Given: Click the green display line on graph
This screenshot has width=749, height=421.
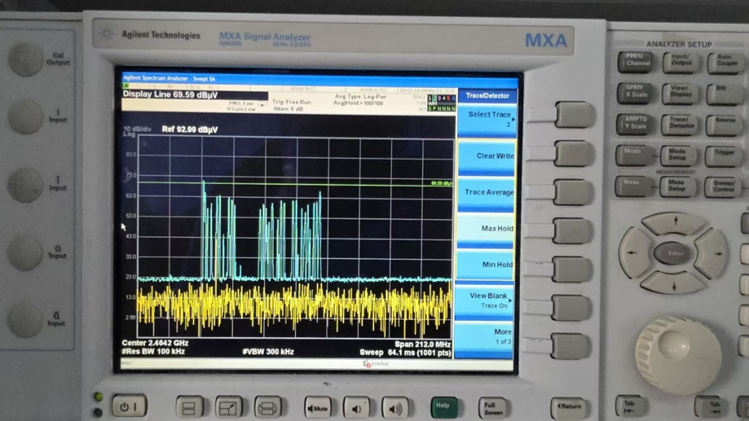Looking at the screenshot, I should point(300,184).
